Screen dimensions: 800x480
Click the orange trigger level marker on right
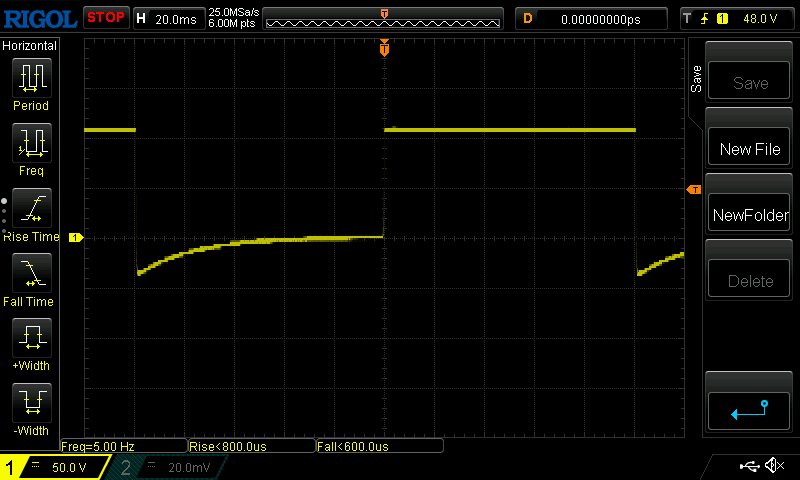tap(694, 190)
